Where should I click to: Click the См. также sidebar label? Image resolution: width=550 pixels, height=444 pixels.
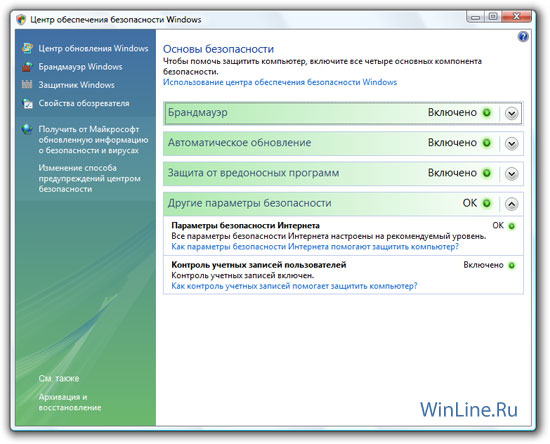pyautogui.click(x=59, y=378)
